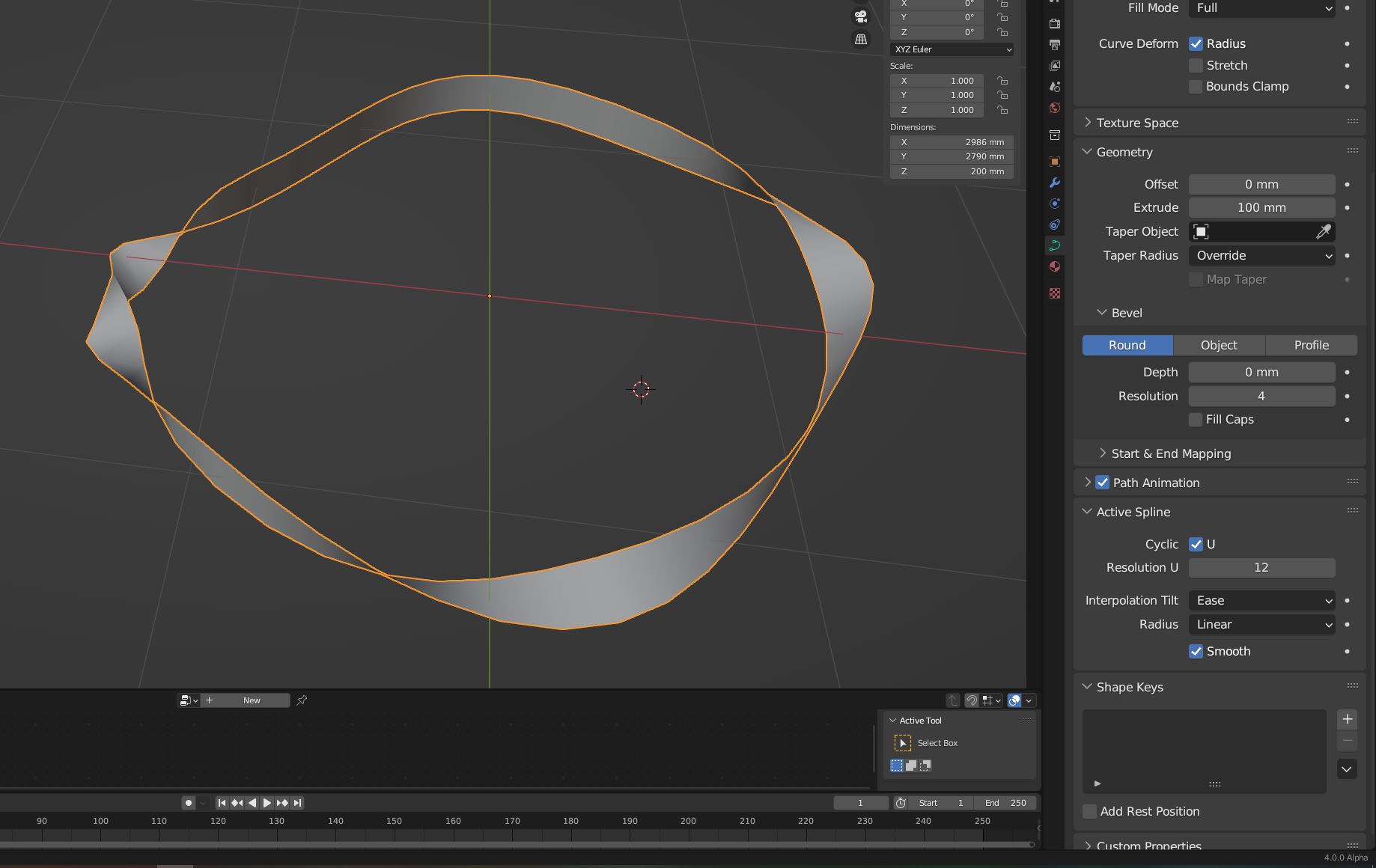1376x868 pixels.
Task: Open the Object Constraints tab icon
Action: click(1055, 224)
